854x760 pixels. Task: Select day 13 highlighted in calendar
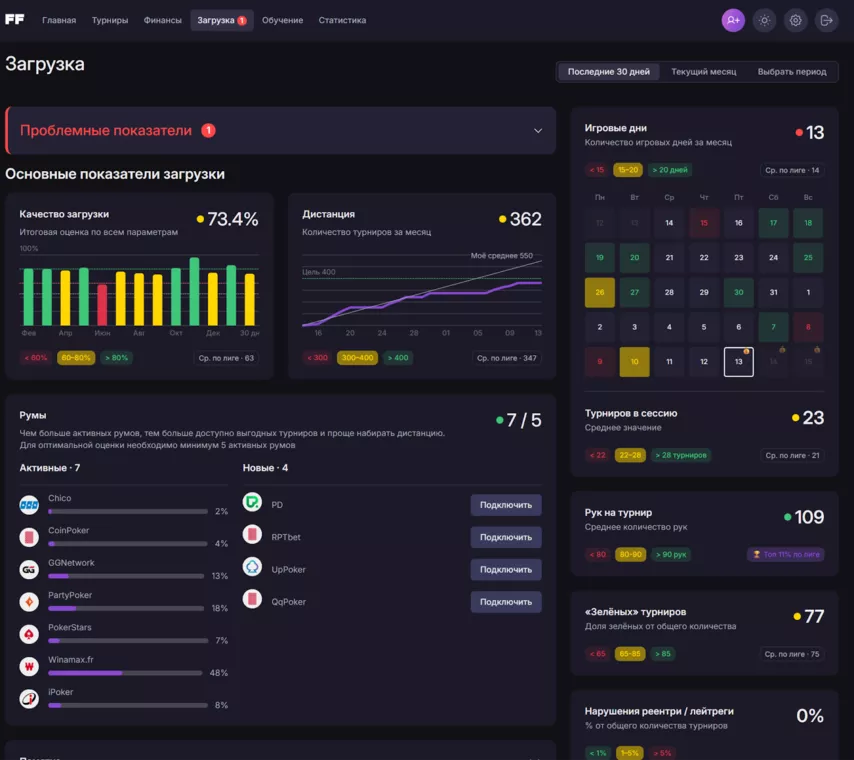(738, 362)
